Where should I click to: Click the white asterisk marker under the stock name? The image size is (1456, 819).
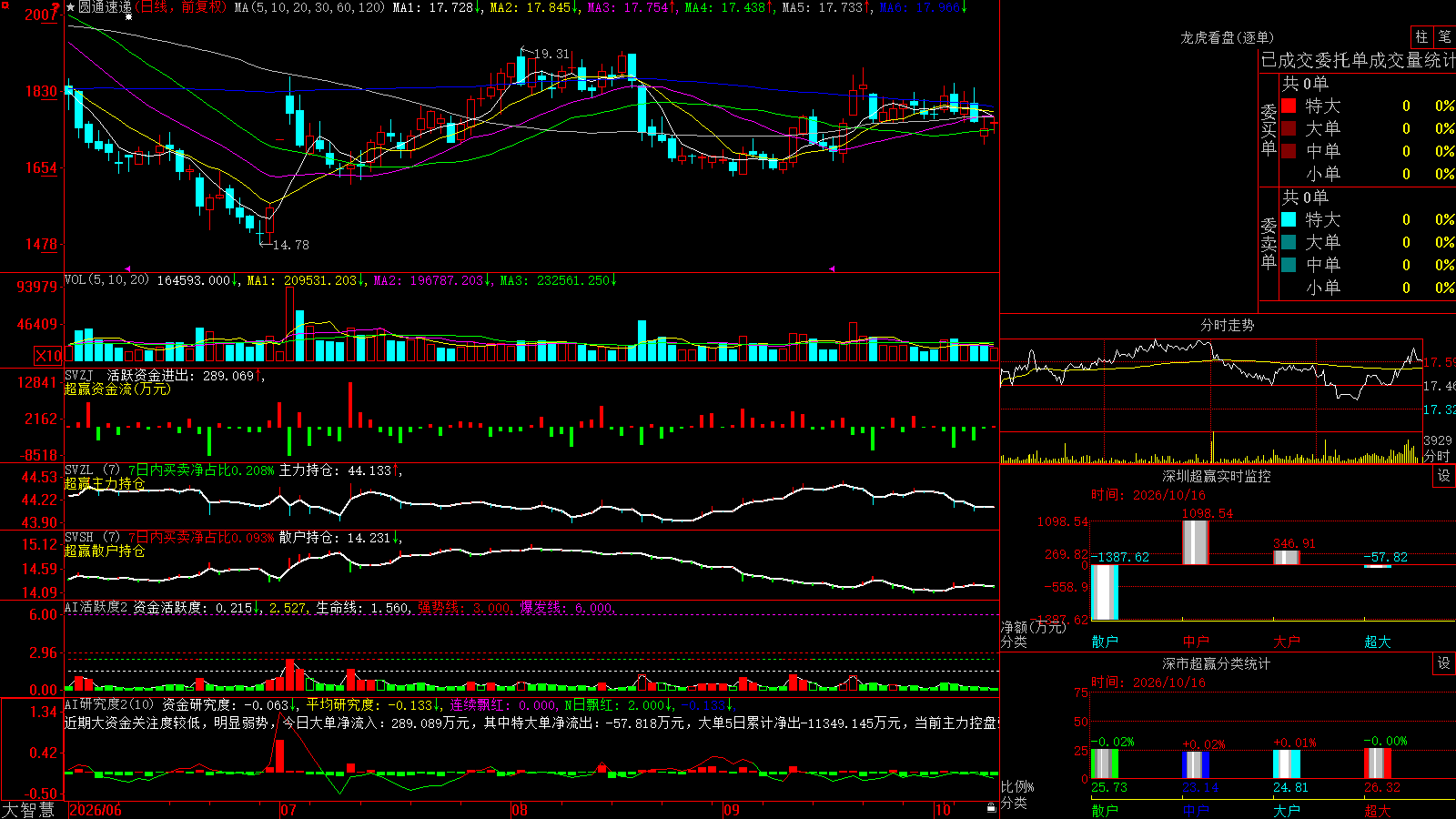129,17
